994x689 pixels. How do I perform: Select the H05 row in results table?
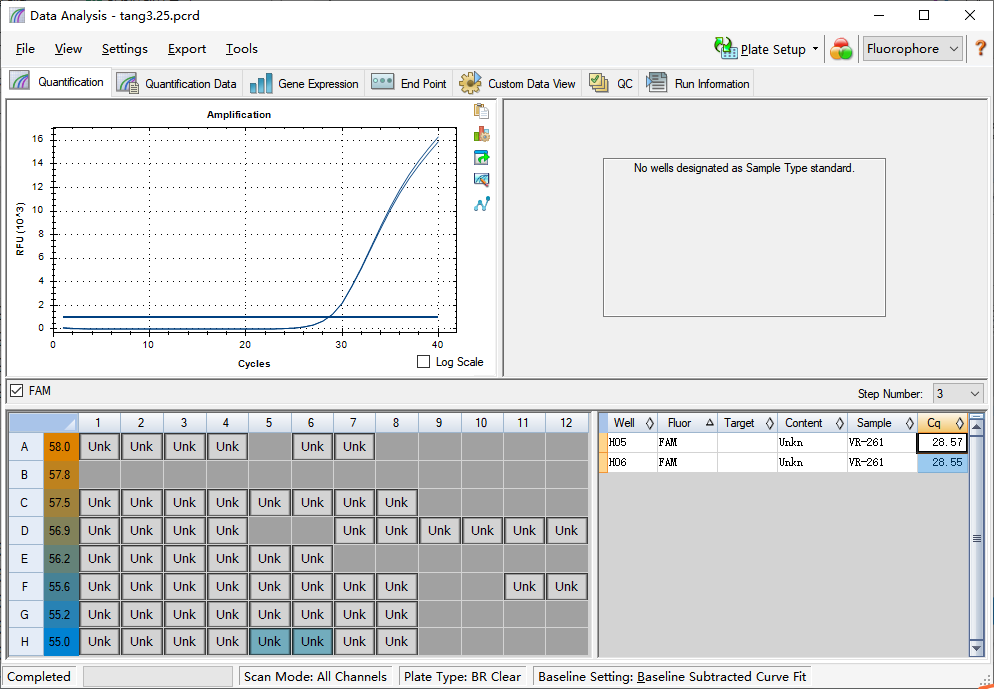pos(784,442)
